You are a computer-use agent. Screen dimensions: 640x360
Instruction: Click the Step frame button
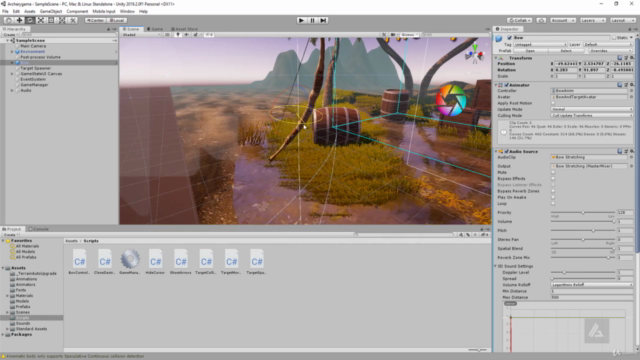tap(323, 20)
